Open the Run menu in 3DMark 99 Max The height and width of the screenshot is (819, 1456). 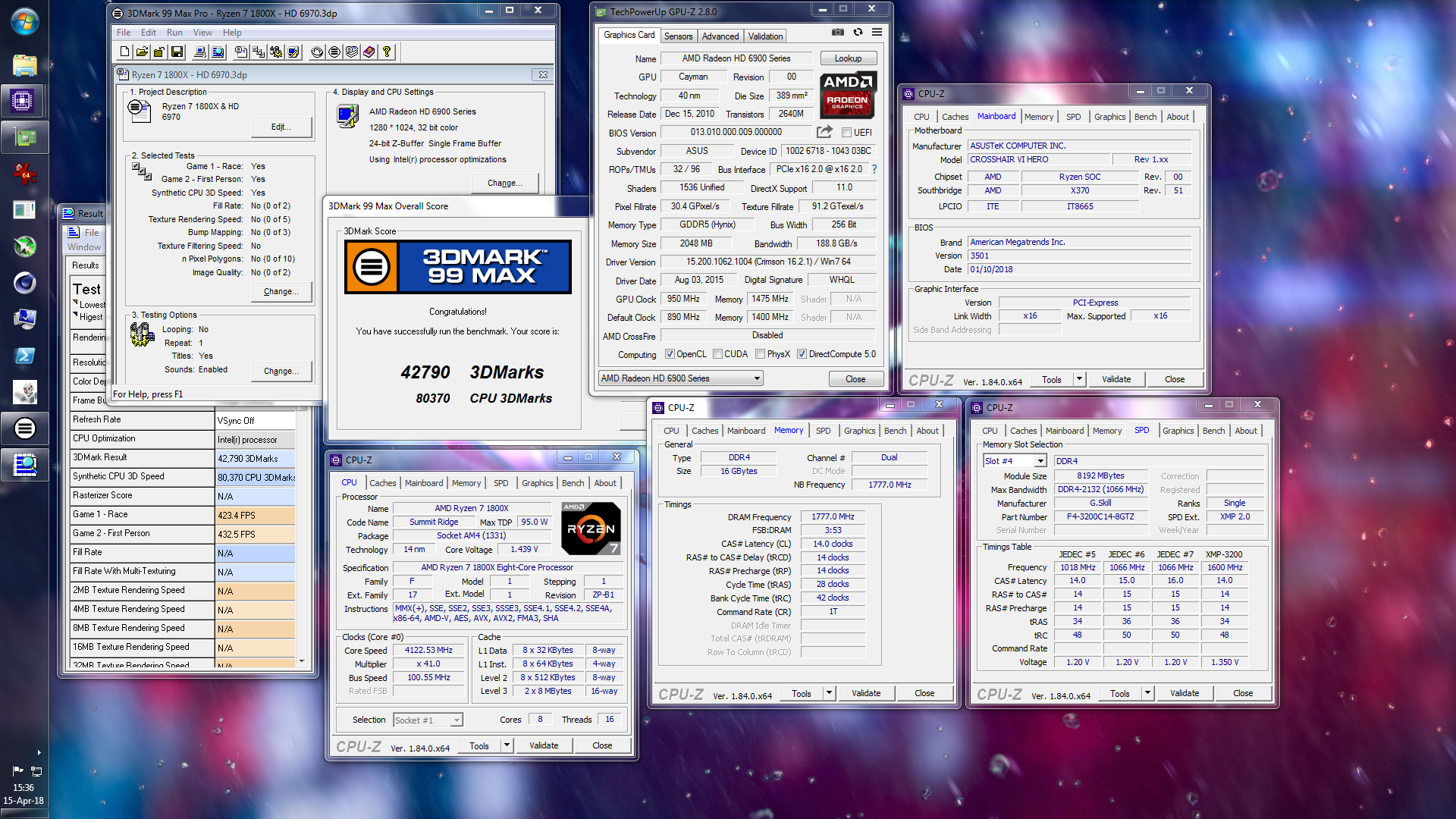tap(174, 33)
